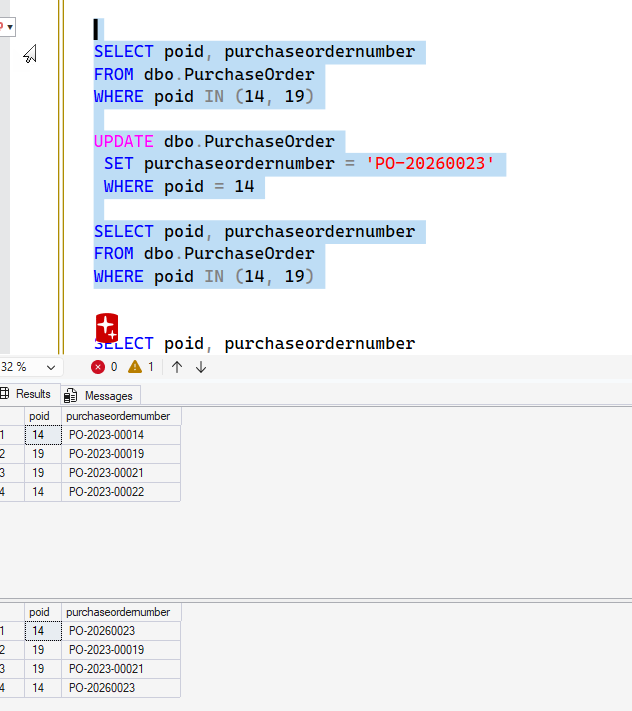Viewport: 632px width, 711px height.
Task: Select row header 2 in first grid
Action: tap(3, 454)
